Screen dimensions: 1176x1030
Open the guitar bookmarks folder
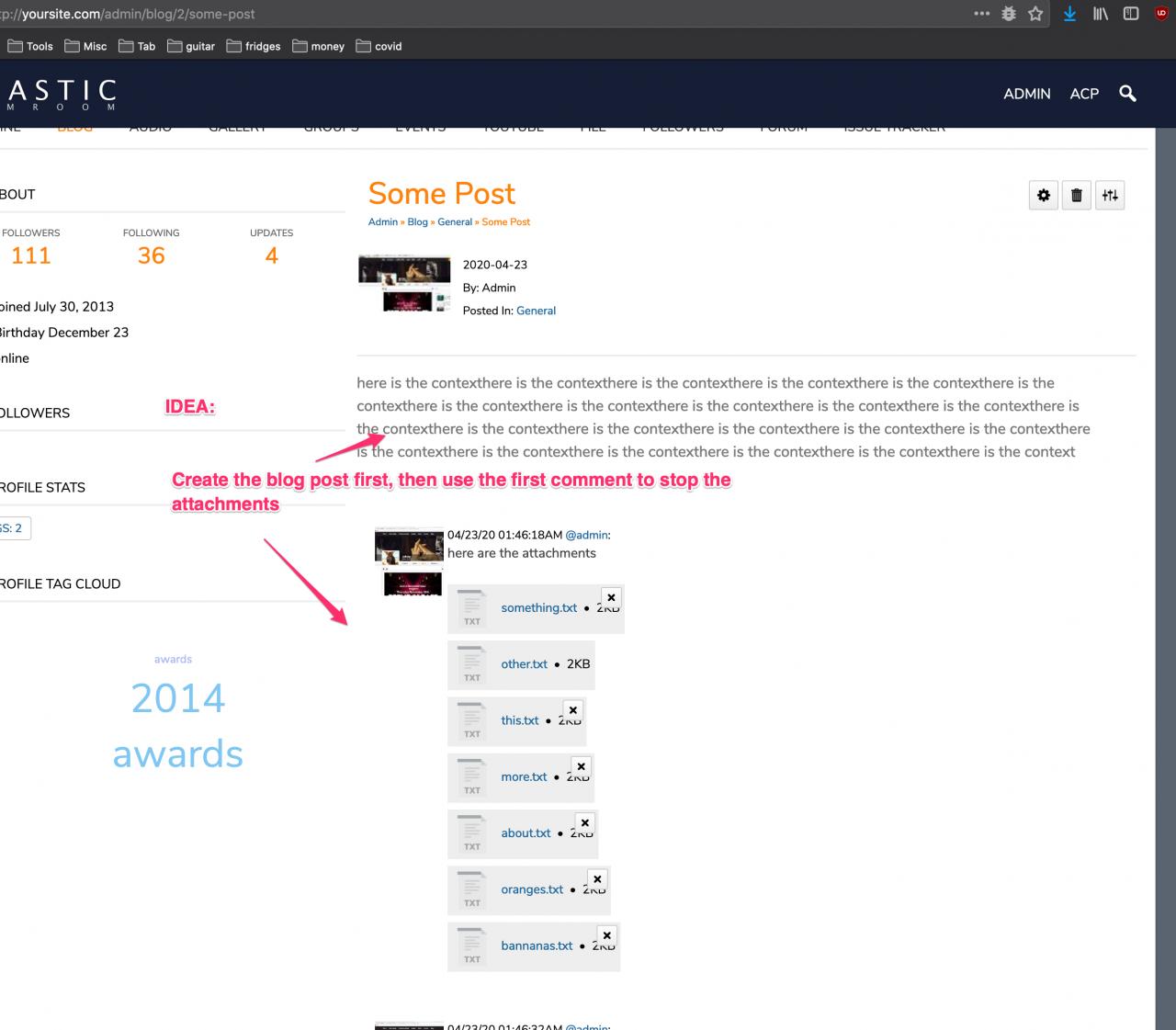point(191,46)
